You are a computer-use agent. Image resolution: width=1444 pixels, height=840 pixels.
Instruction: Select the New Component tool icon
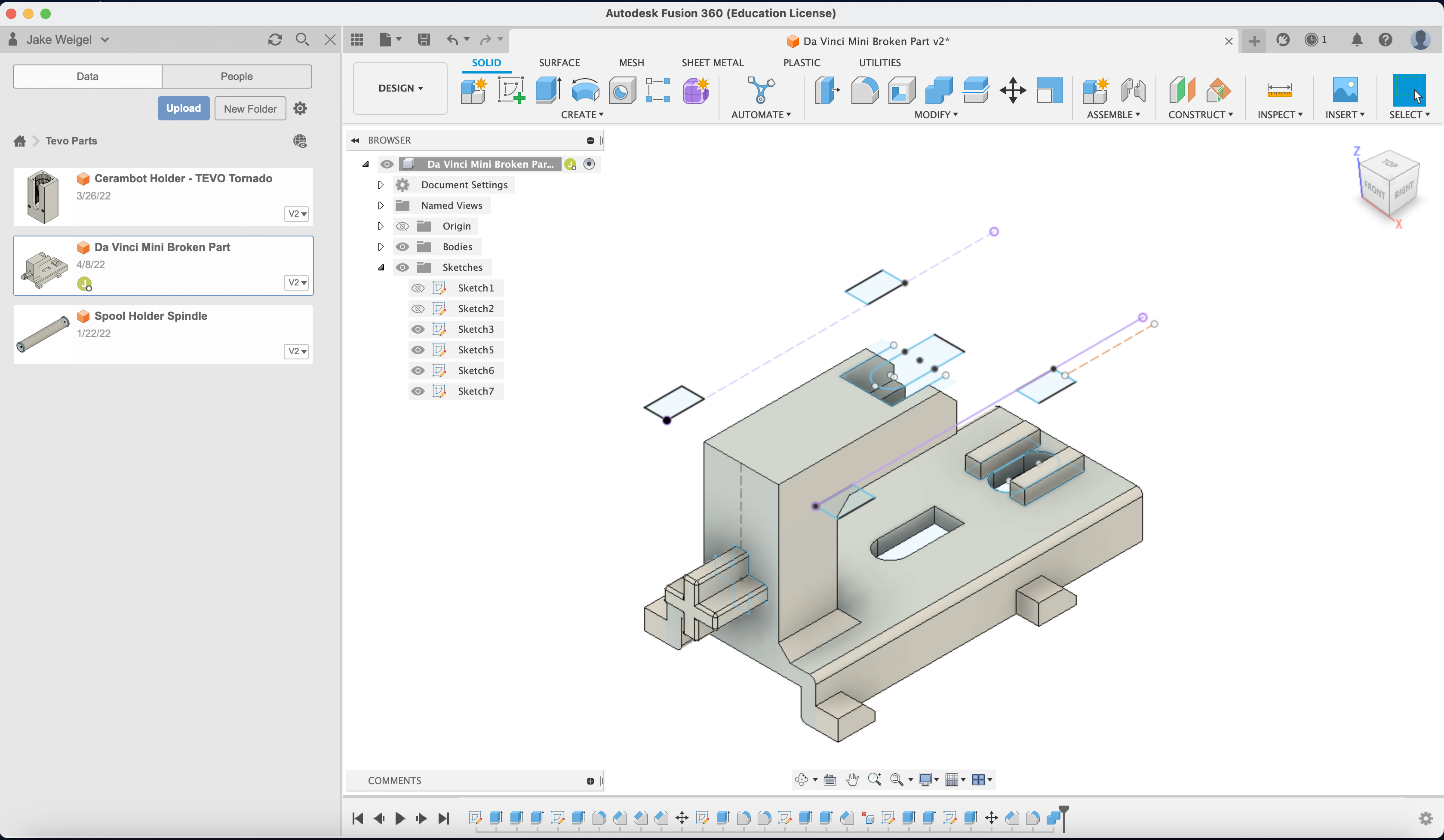(474, 91)
